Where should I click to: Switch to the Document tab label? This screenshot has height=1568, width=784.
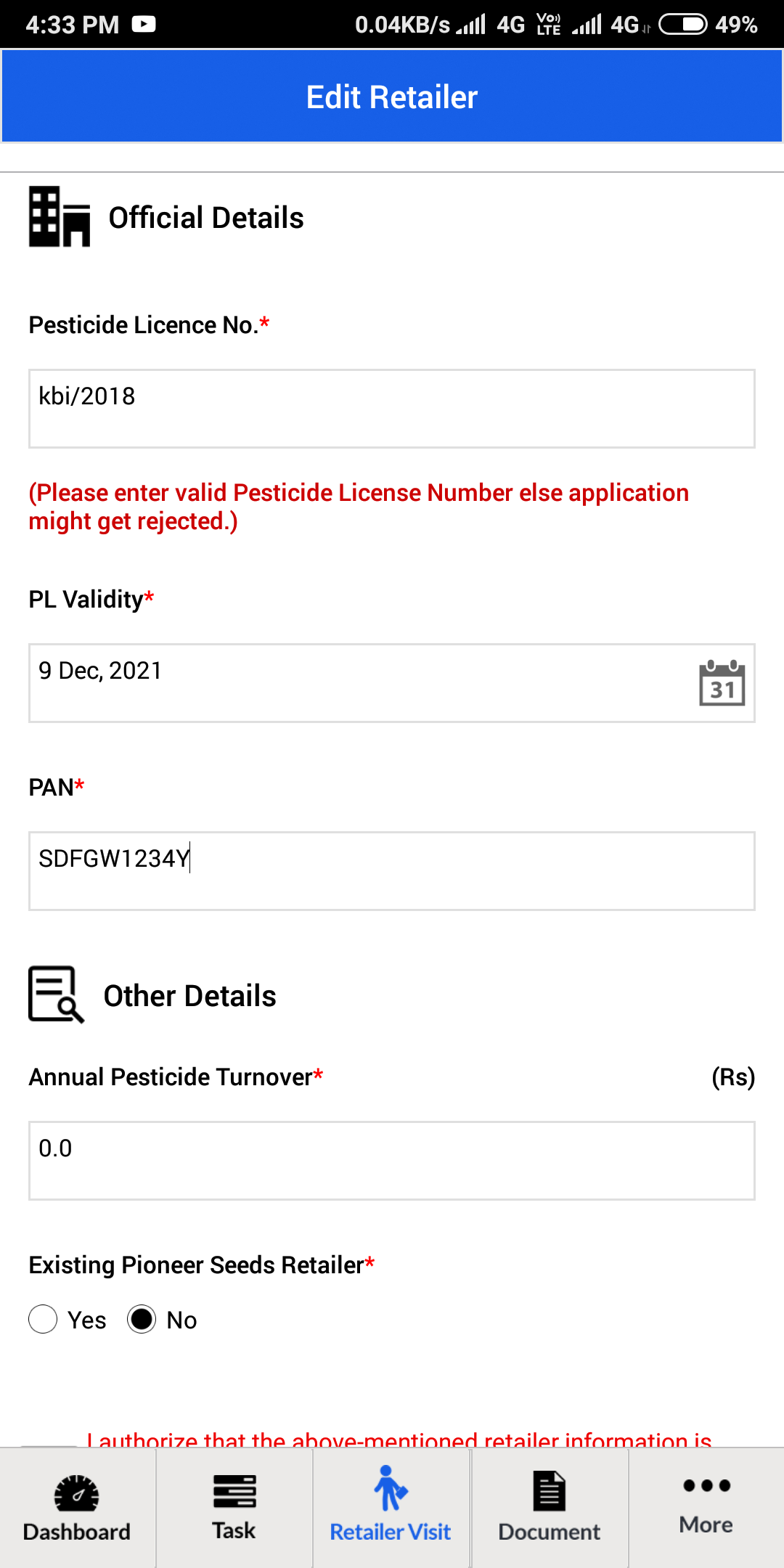[549, 1532]
